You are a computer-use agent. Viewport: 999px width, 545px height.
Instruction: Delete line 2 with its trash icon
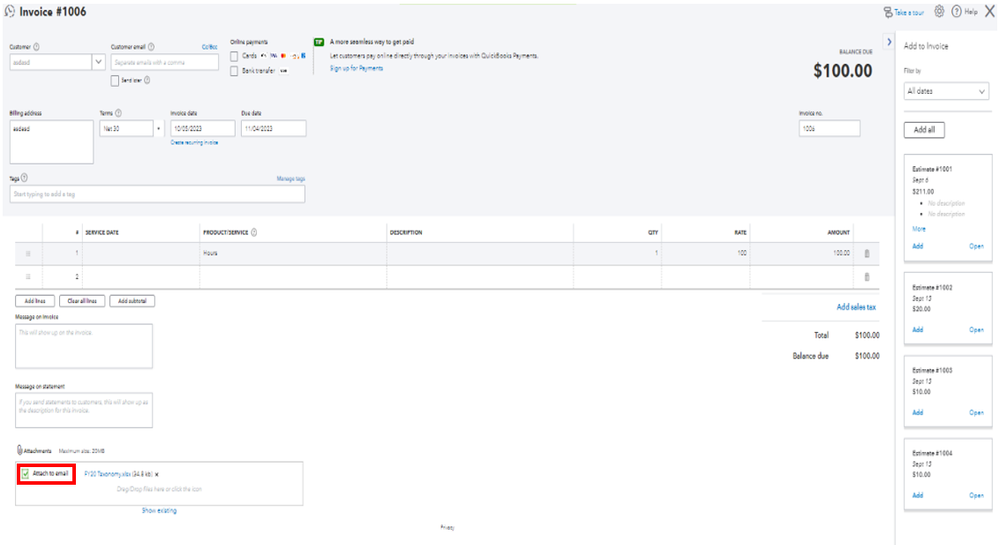[866, 277]
